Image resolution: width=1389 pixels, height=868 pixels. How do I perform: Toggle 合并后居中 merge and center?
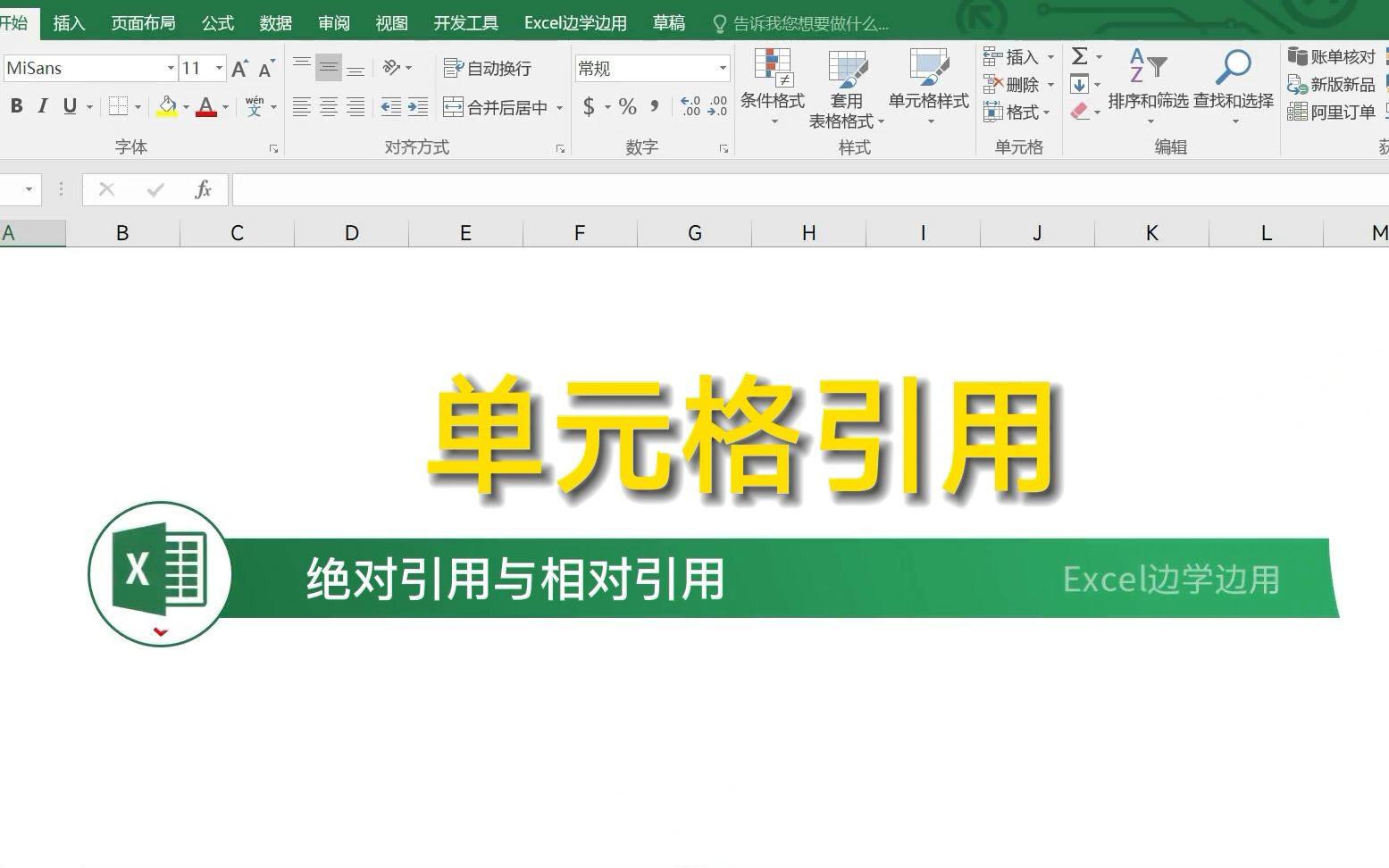pos(498,106)
